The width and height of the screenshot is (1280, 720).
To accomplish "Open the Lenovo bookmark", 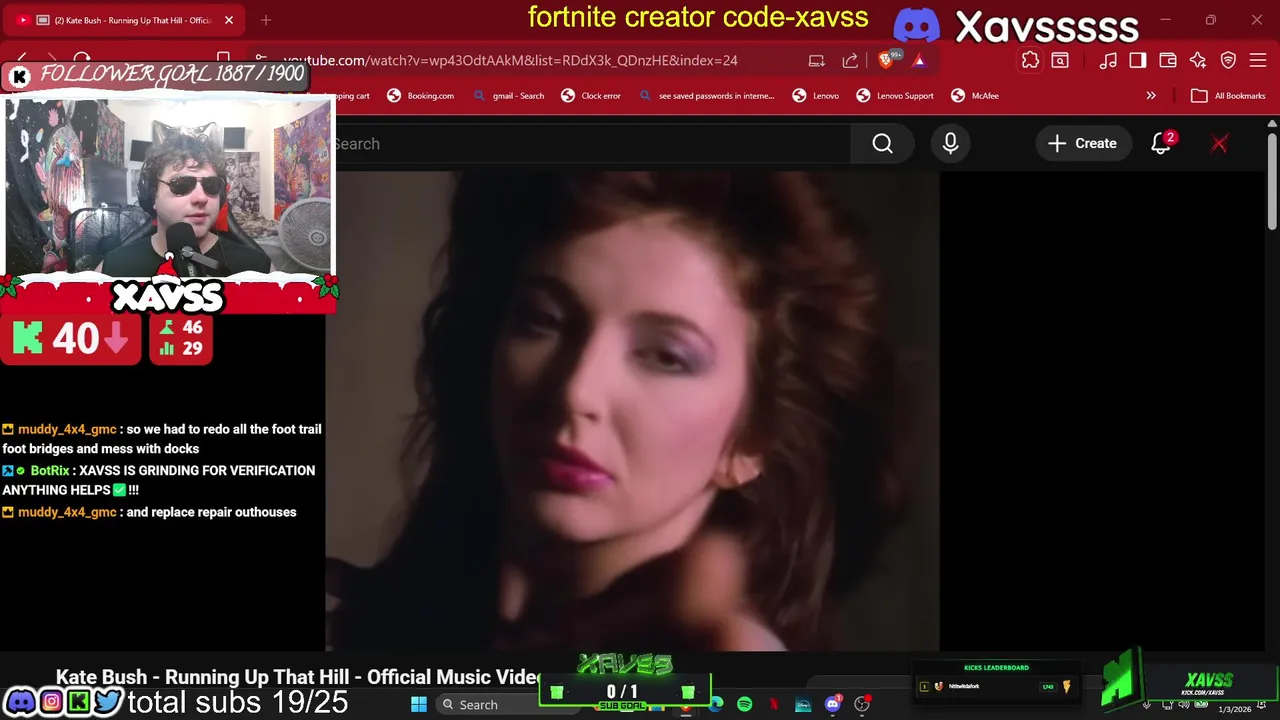I will point(815,96).
